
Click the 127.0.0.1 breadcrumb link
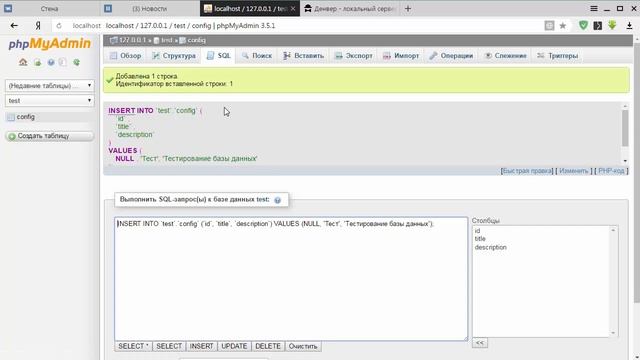tap(132, 40)
